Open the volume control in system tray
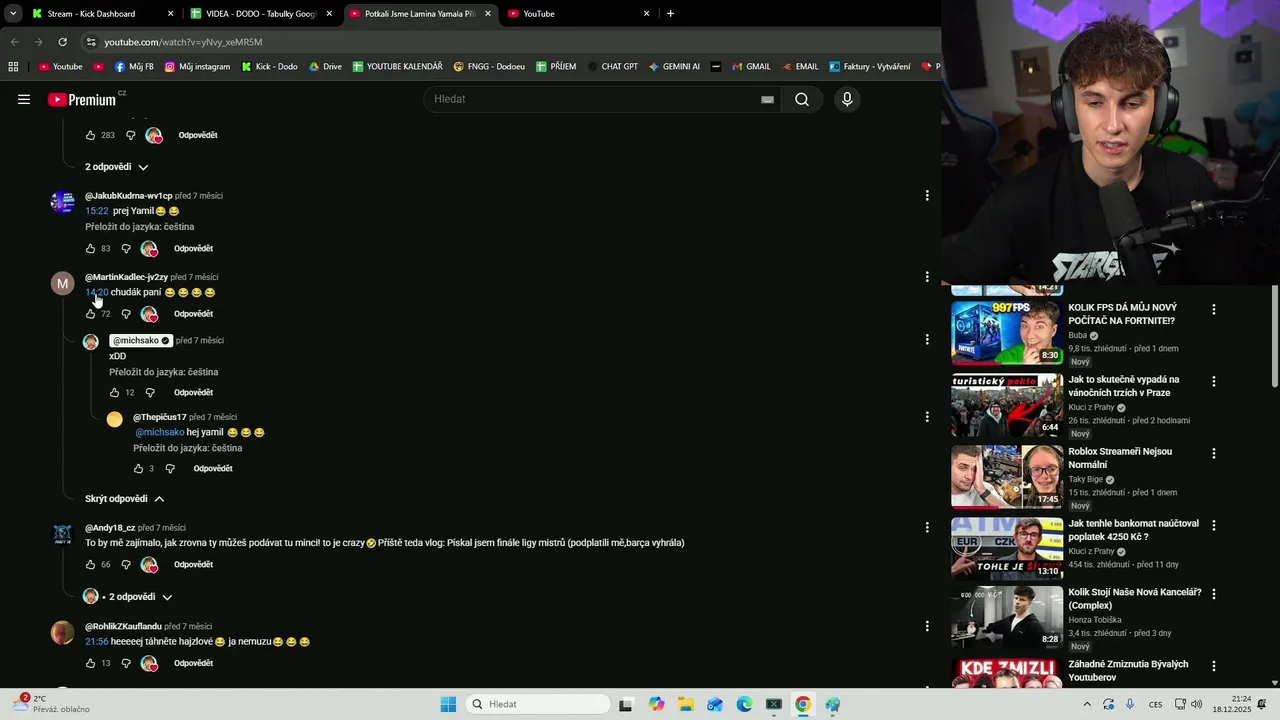 1197,704
